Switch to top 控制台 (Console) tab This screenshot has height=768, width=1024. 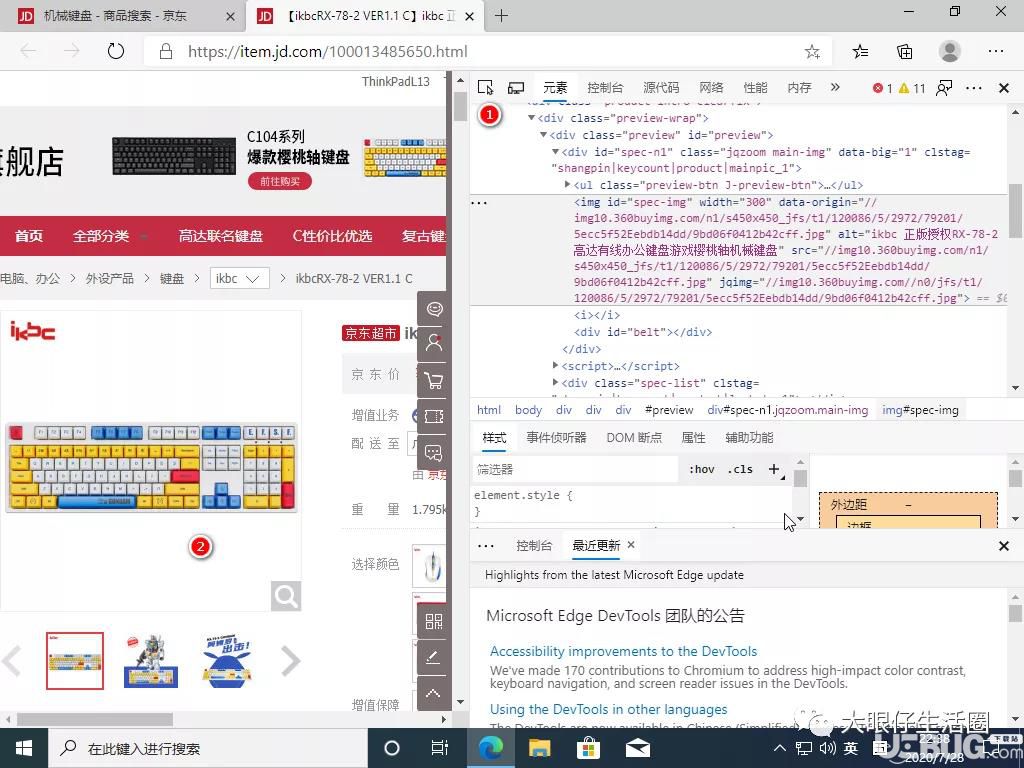[x=605, y=88]
